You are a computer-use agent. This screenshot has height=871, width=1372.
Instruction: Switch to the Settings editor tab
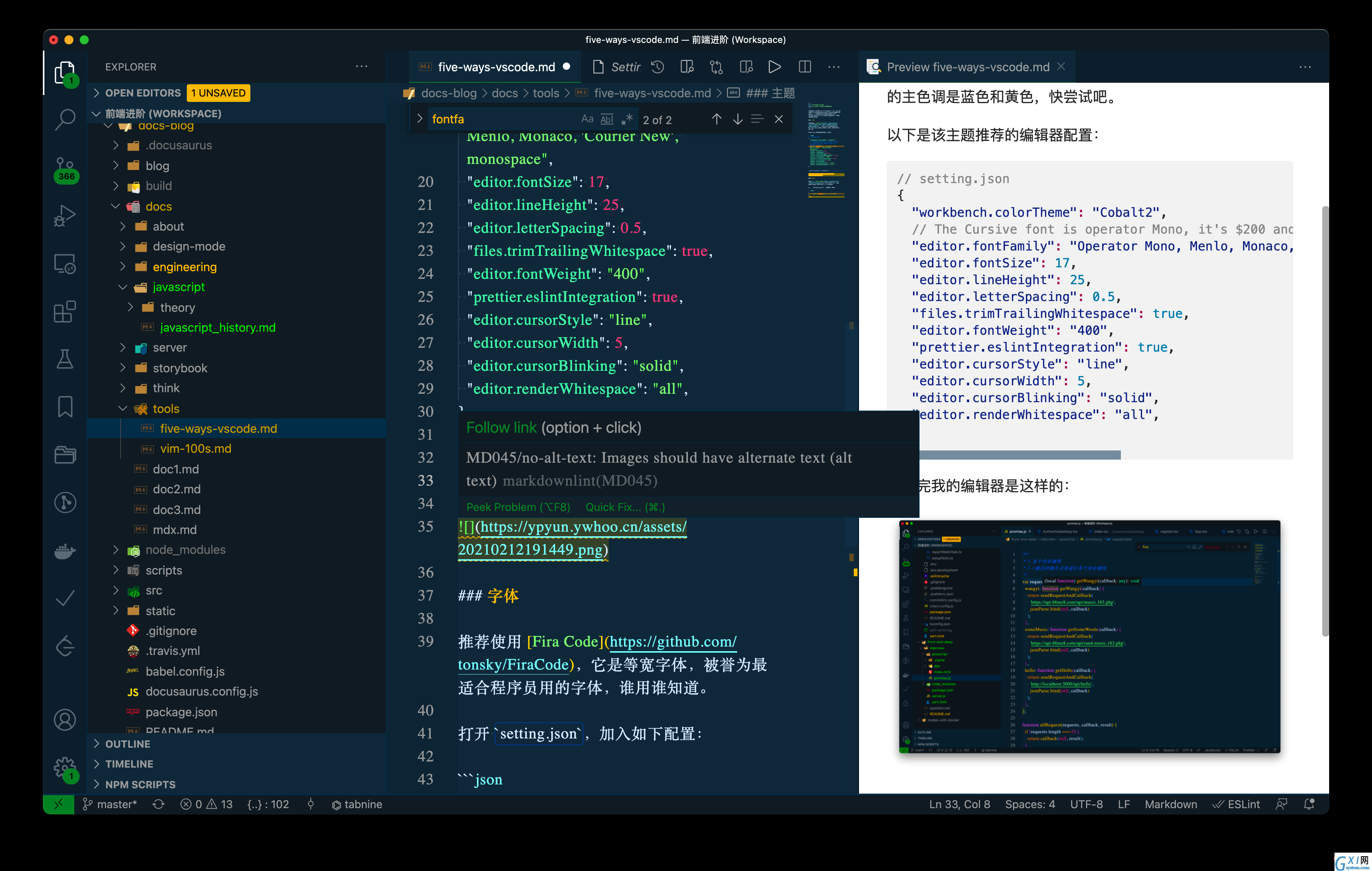(616, 67)
